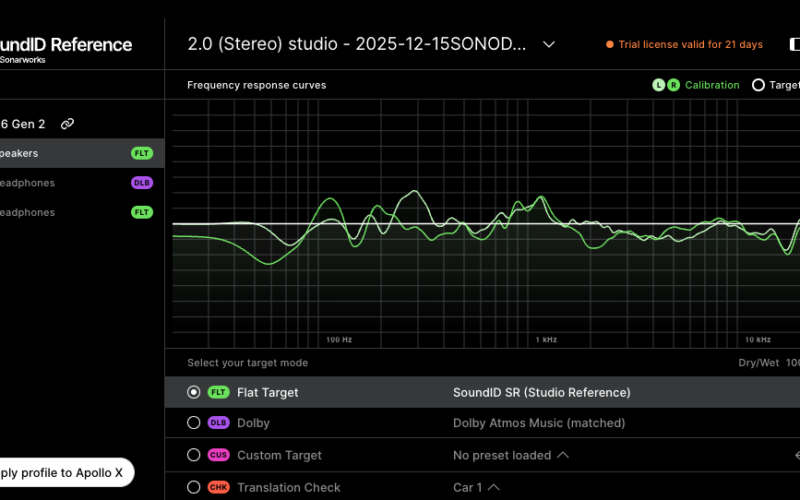Click the FLT badge on the last headphones row
Screen dimensions: 800x500
[142, 212]
